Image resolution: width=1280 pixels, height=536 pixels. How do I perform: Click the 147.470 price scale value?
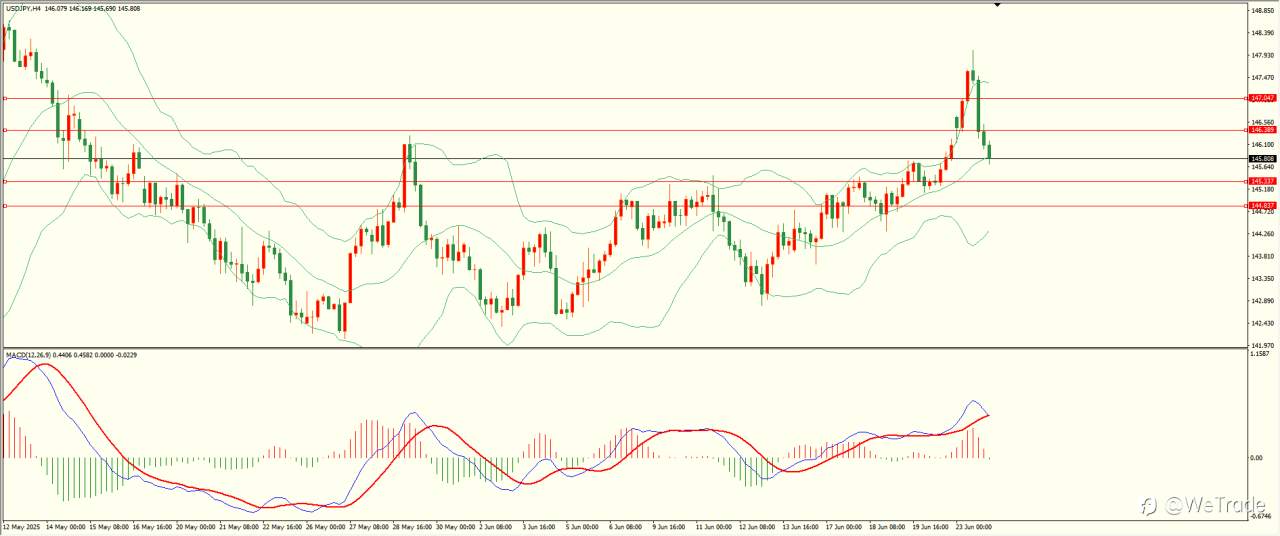point(1261,77)
